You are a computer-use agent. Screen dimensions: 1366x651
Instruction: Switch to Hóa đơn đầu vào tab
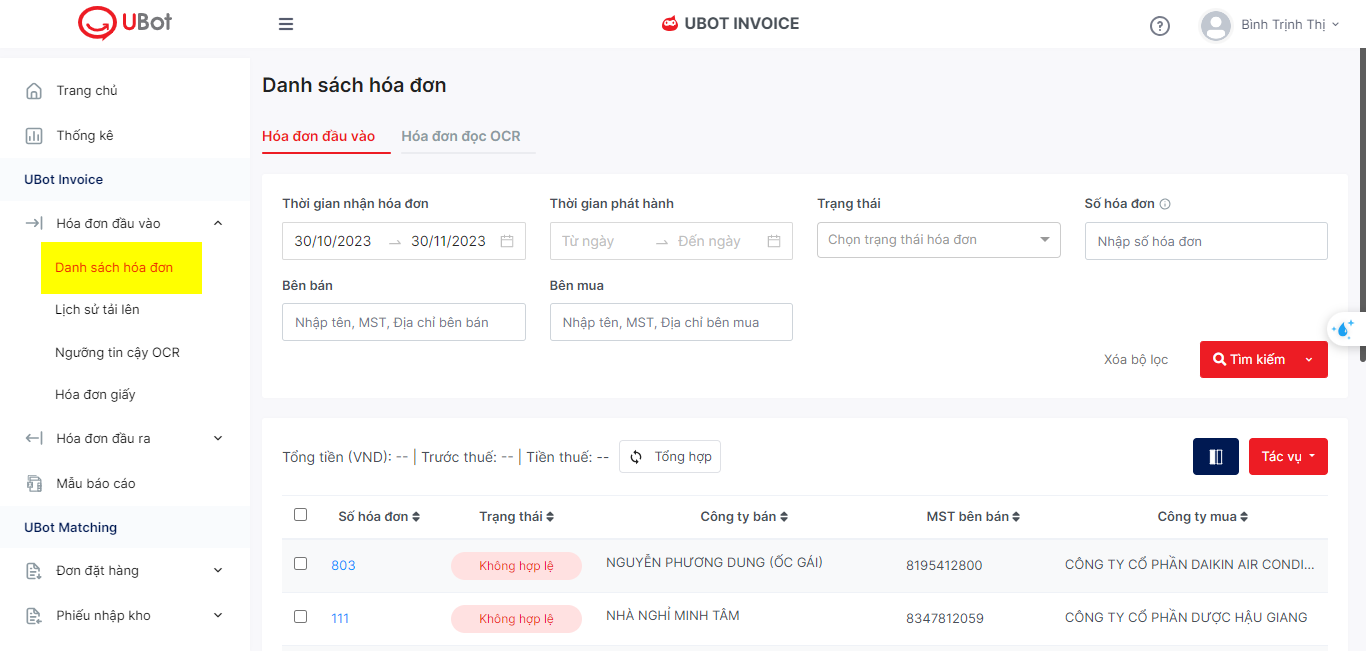(x=319, y=136)
